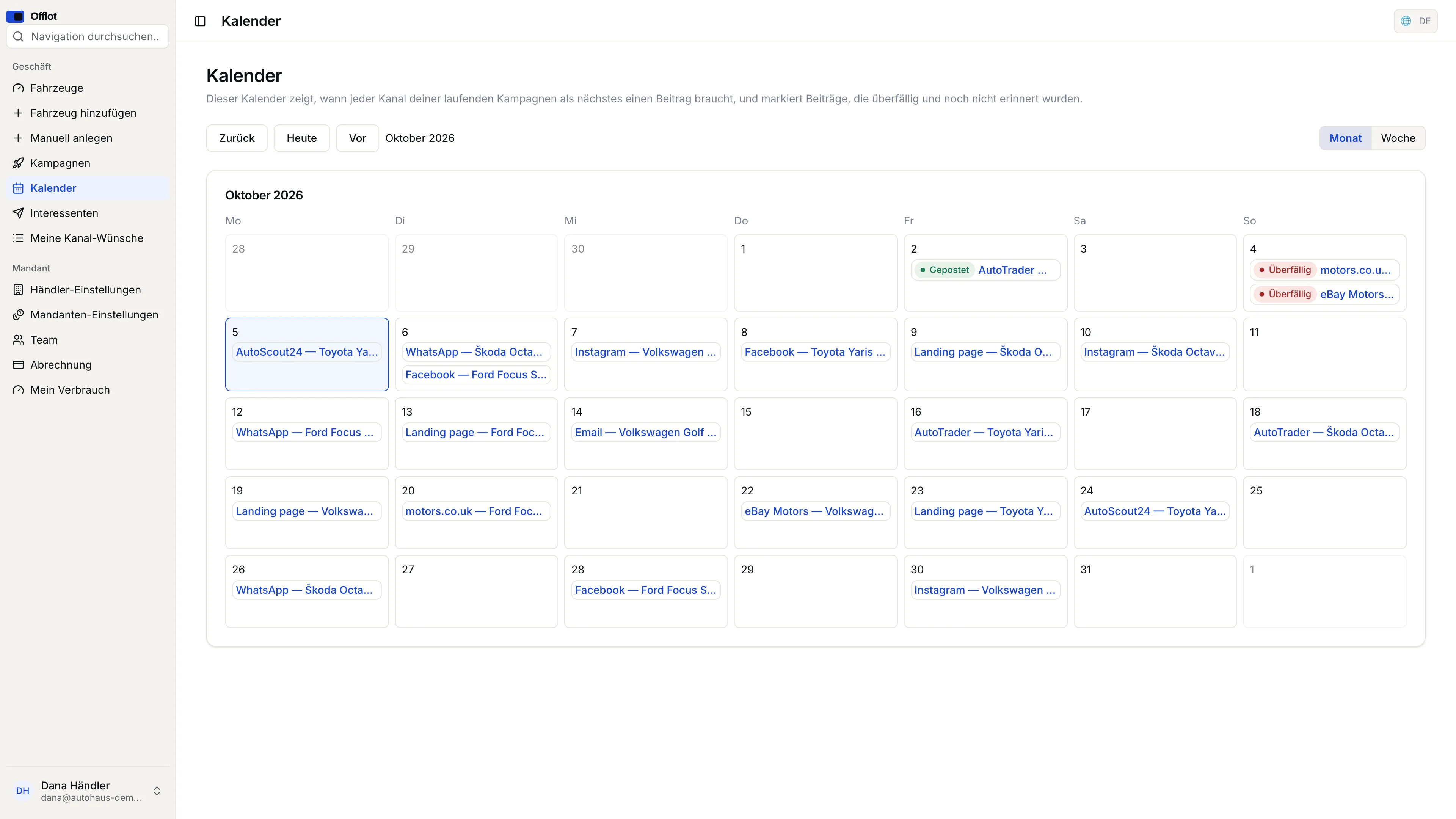1456x819 pixels.
Task: Switch calendar to Monat view
Action: pos(1345,138)
